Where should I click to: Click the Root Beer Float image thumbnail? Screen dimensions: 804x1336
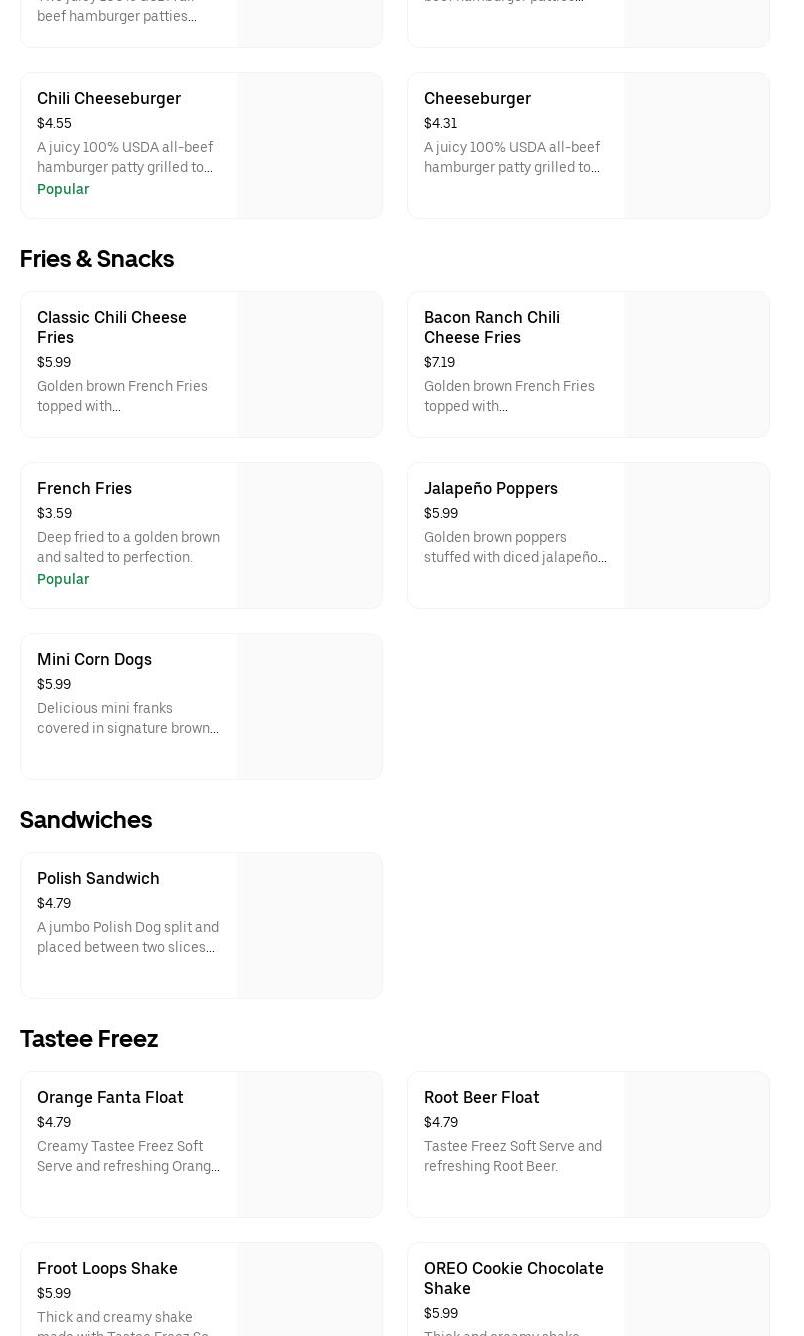696,1144
